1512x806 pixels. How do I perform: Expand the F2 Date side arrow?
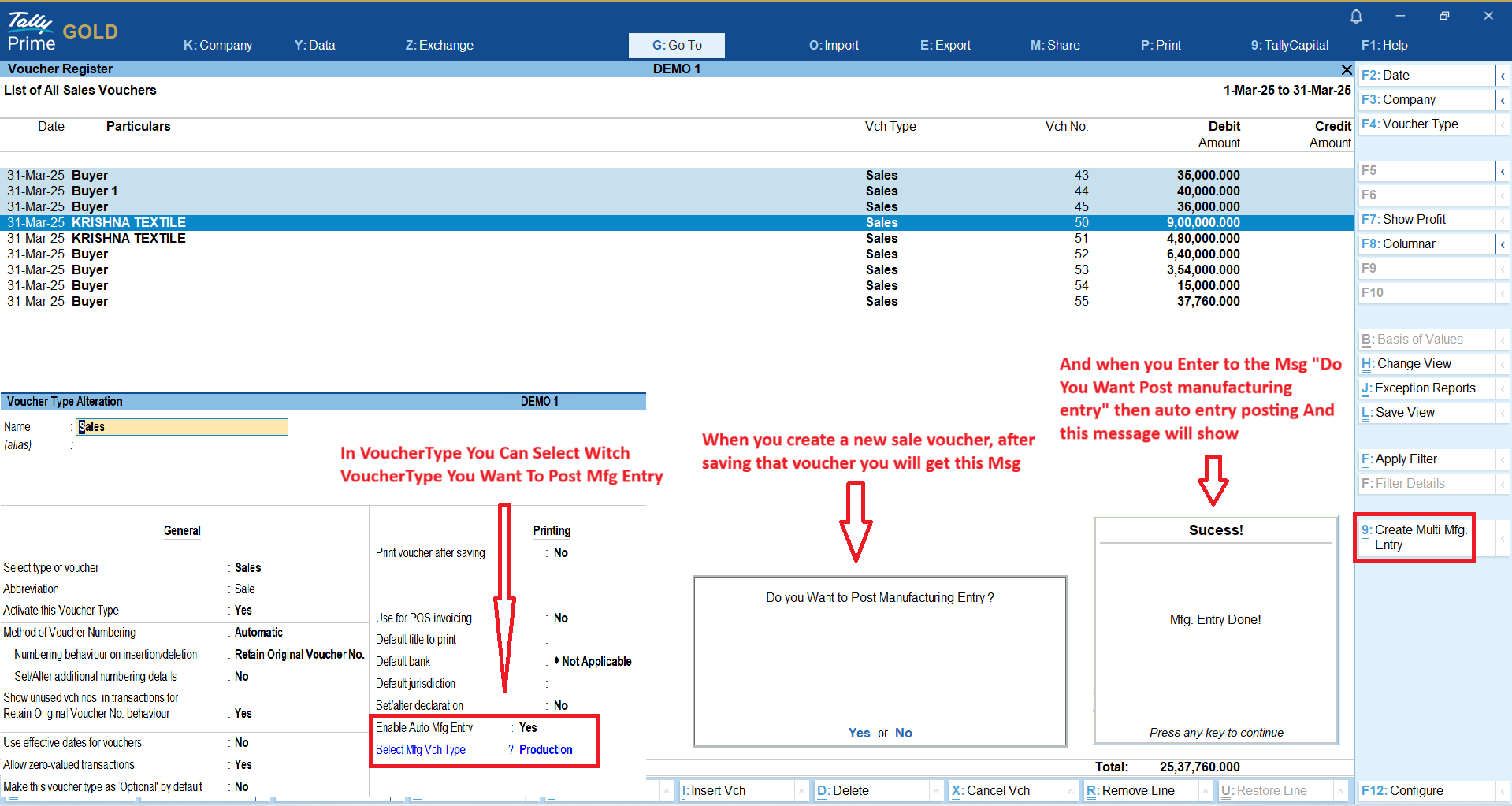tap(1503, 76)
